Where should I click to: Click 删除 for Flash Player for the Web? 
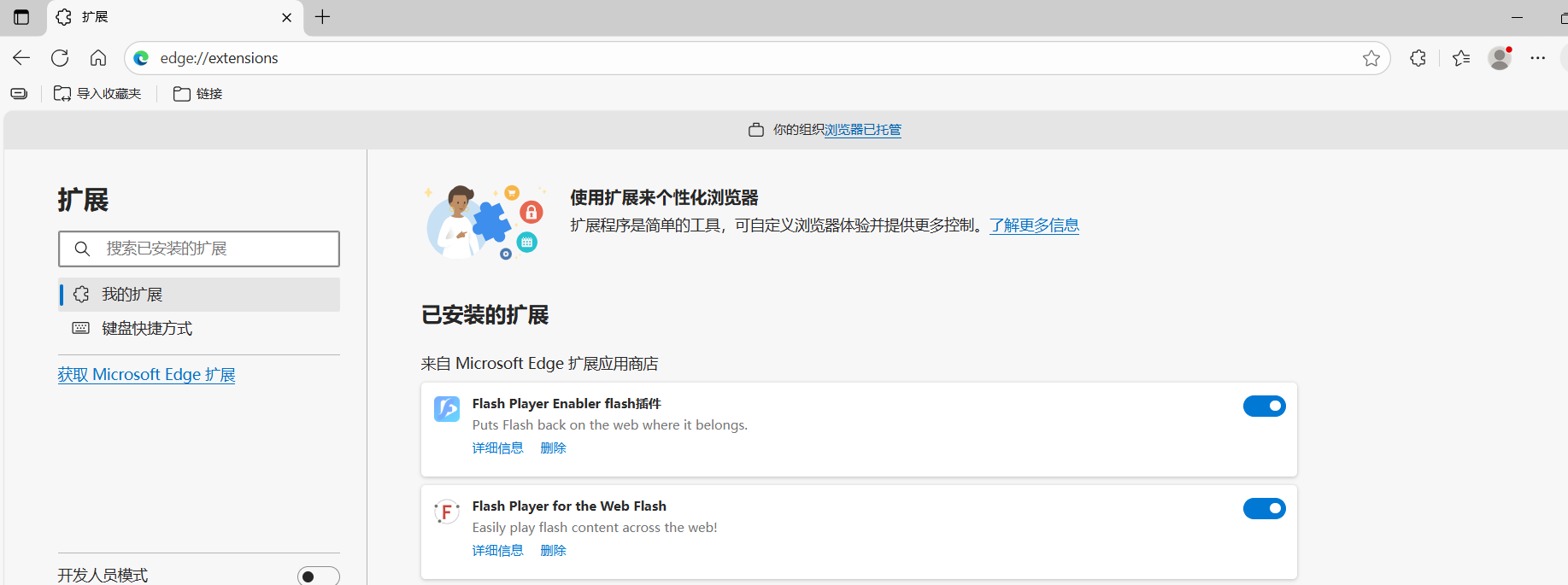coord(554,551)
